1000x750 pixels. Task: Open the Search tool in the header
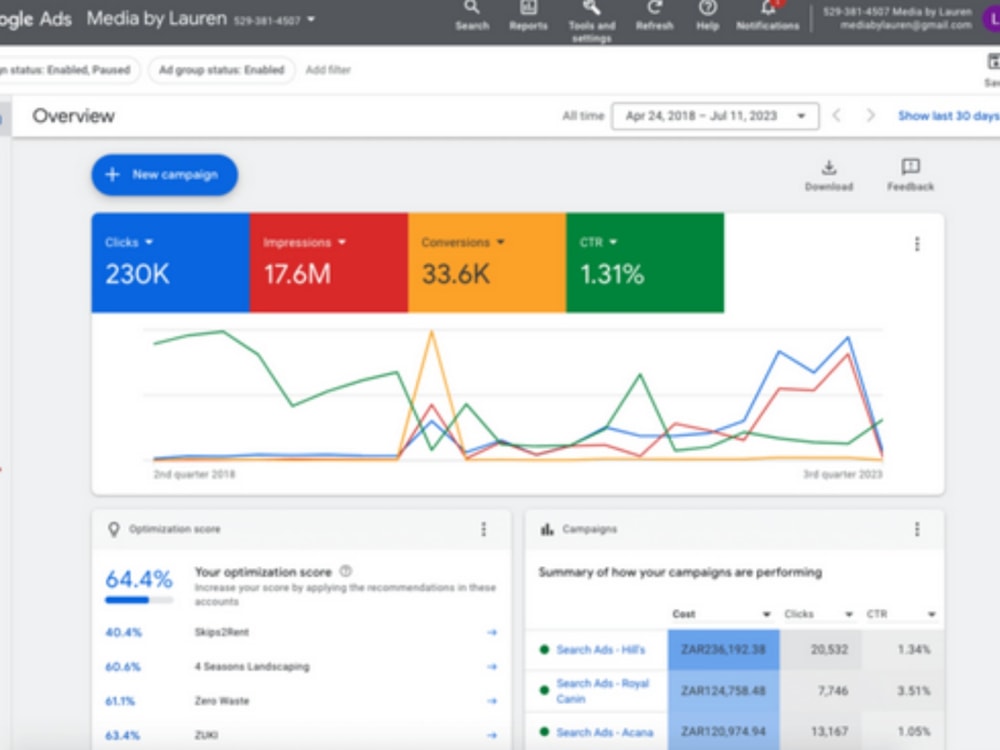tap(472, 15)
